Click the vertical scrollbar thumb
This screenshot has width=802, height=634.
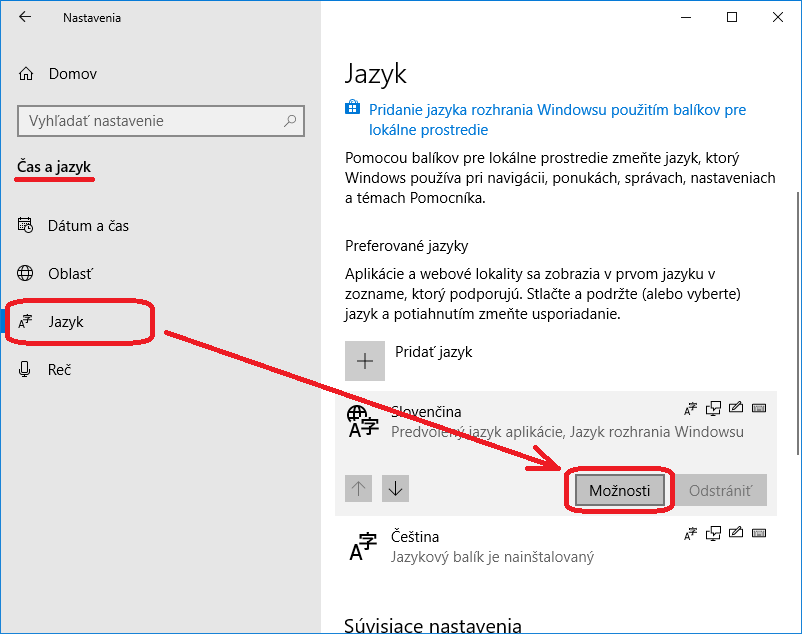(x=798, y=323)
